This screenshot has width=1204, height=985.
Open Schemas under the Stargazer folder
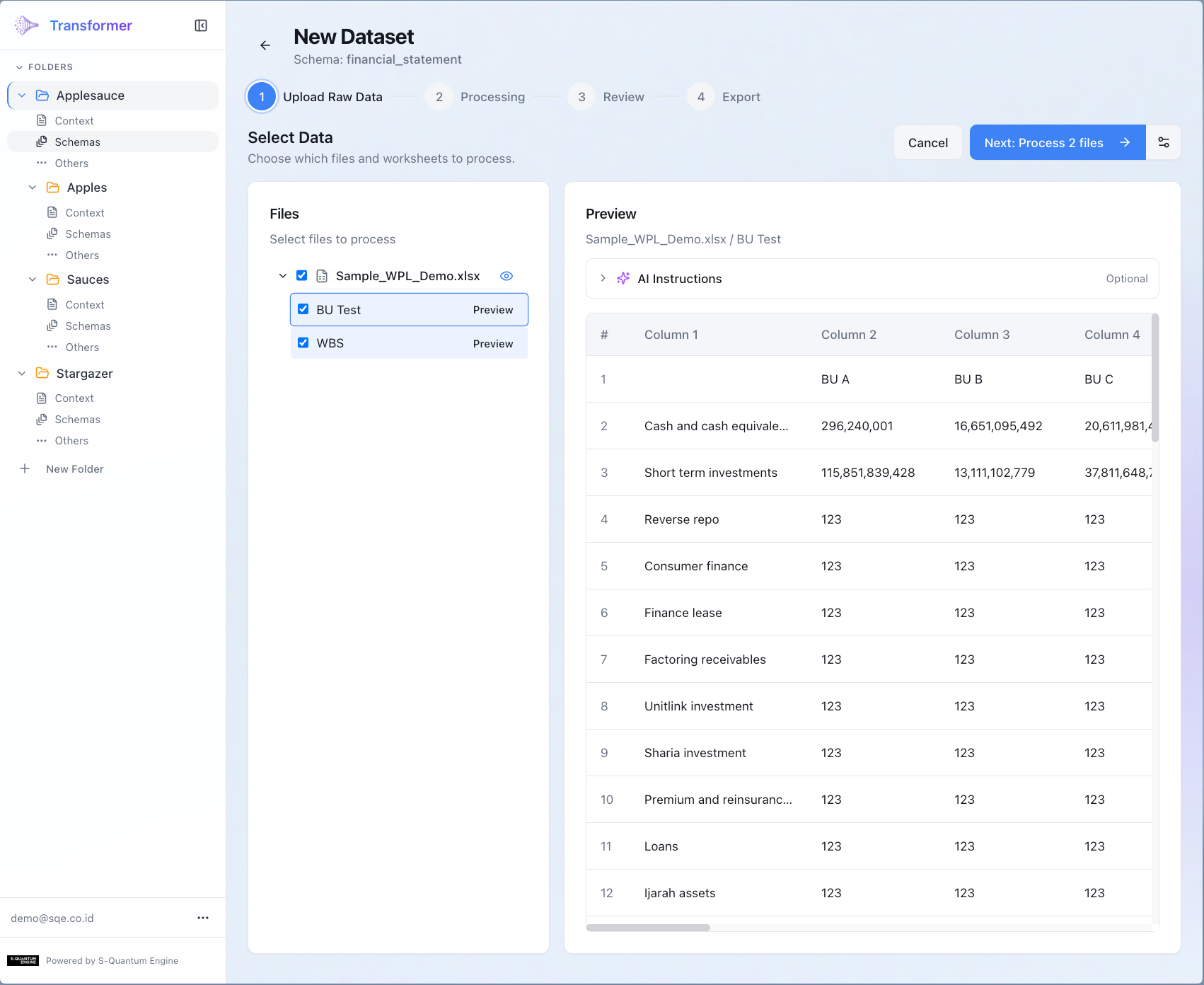(77, 420)
